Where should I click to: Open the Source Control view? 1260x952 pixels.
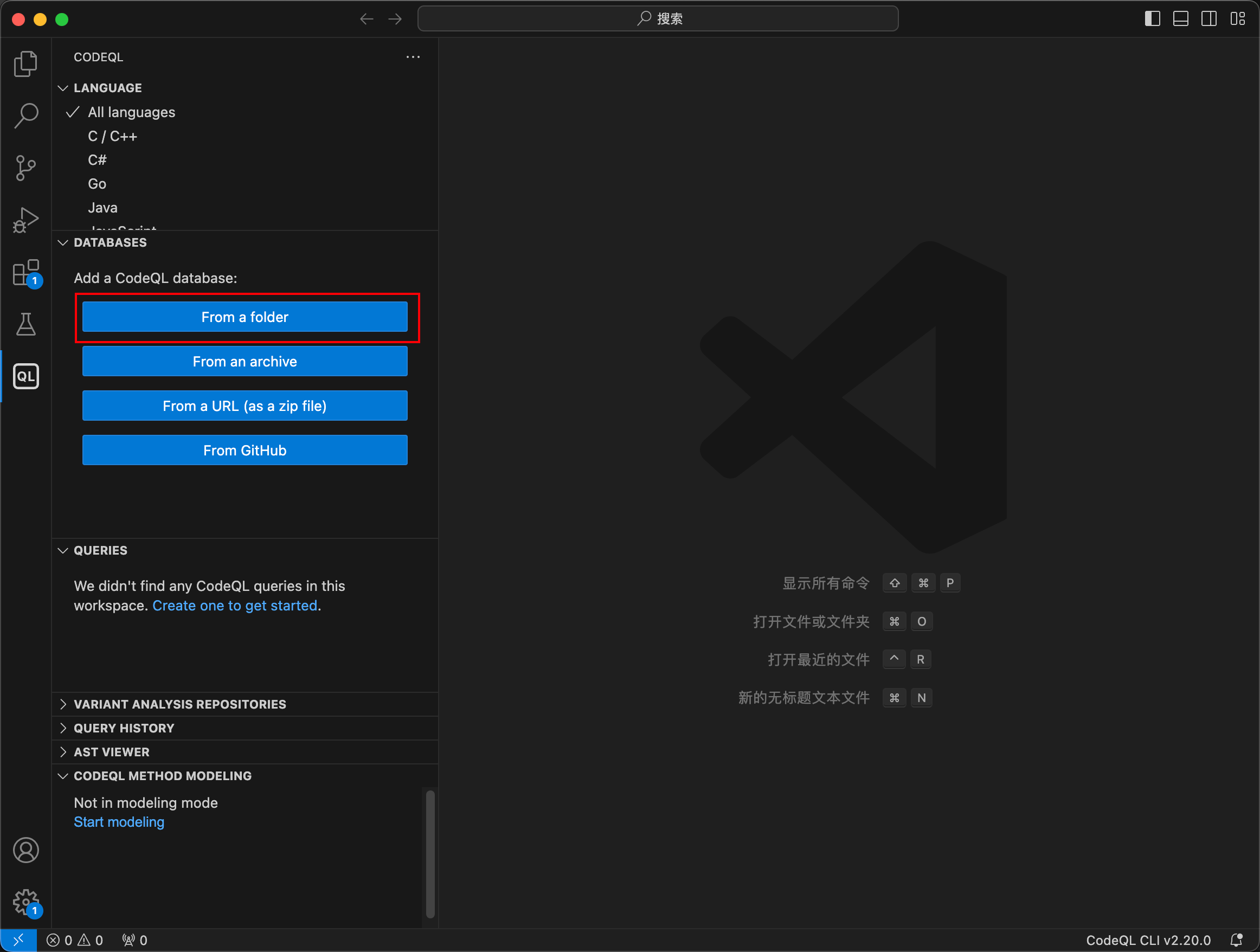(x=25, y=168)
